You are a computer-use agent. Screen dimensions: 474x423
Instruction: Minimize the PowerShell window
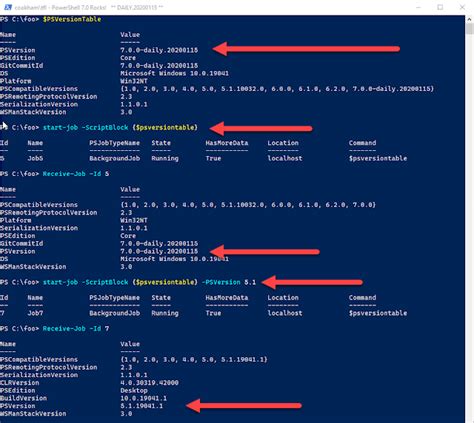pos(418,7)
